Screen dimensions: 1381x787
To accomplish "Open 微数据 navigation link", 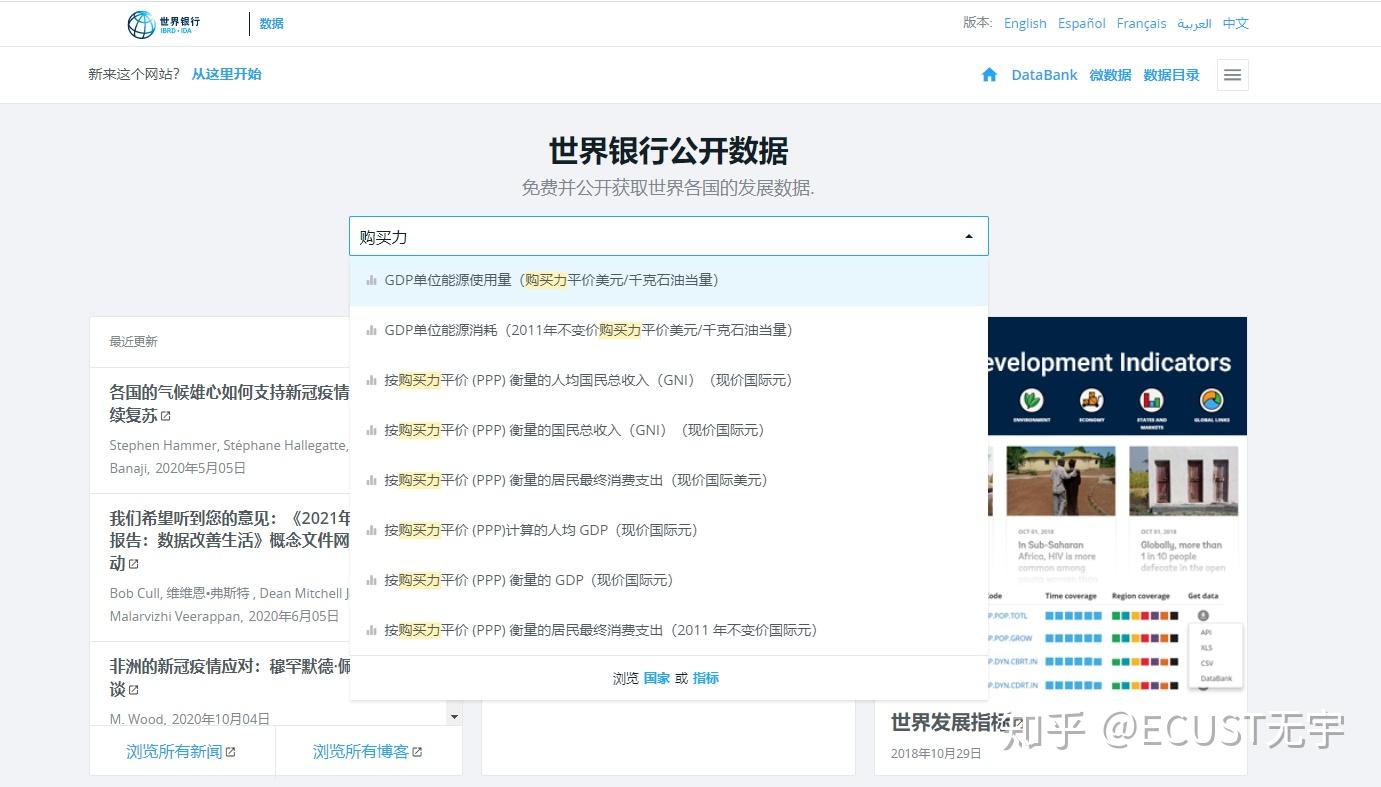I will (1110, 75).
